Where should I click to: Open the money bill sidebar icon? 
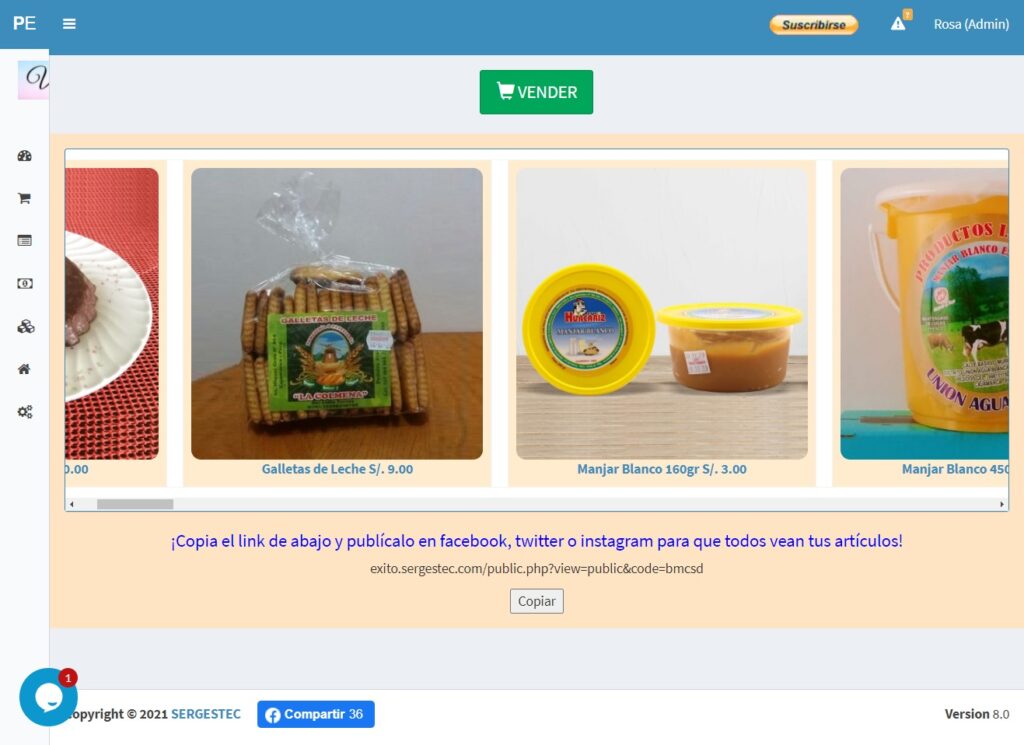(x=25, y=283)
